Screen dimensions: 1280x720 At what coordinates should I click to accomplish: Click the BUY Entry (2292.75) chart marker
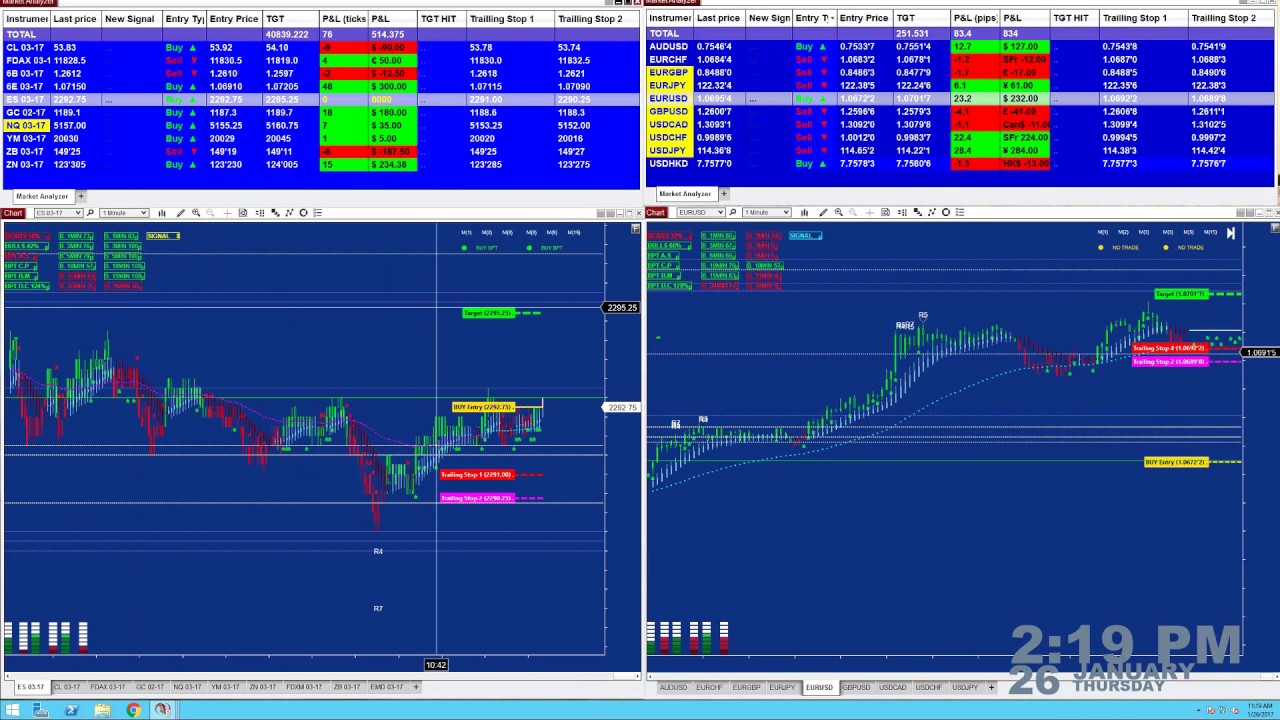[484, 407]
